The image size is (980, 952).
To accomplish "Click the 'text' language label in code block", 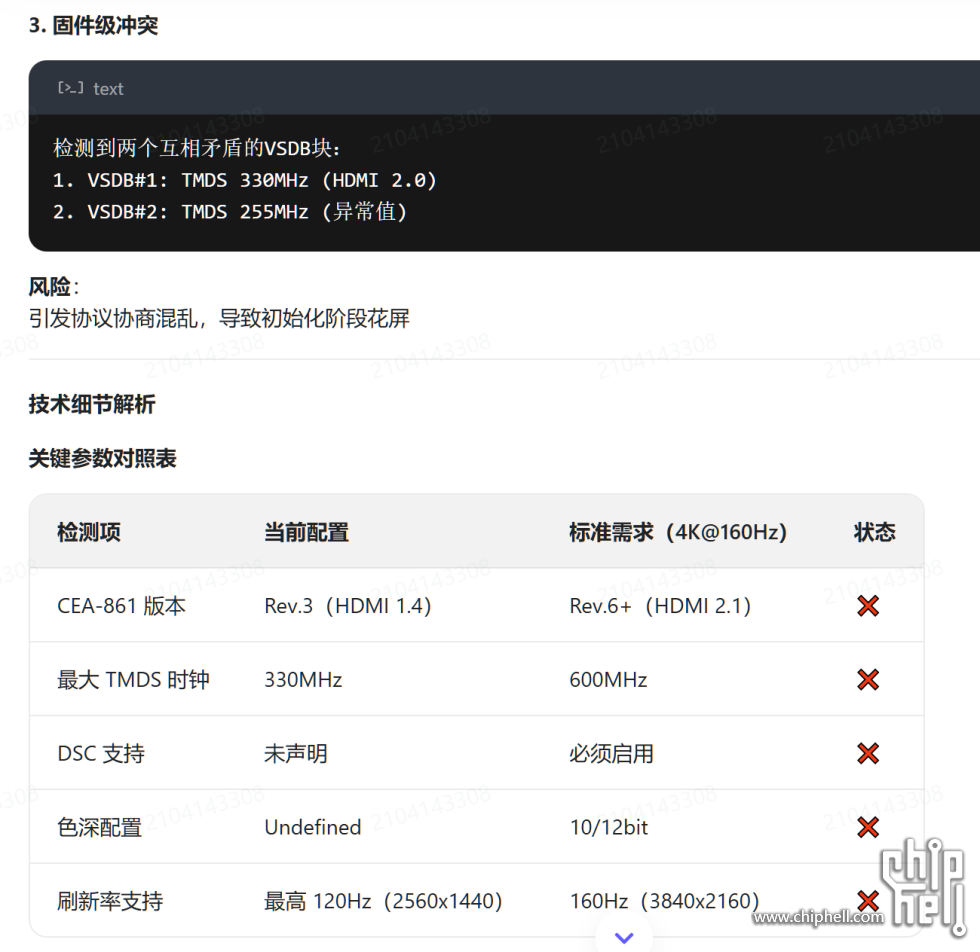I will [x=108, y=89].
